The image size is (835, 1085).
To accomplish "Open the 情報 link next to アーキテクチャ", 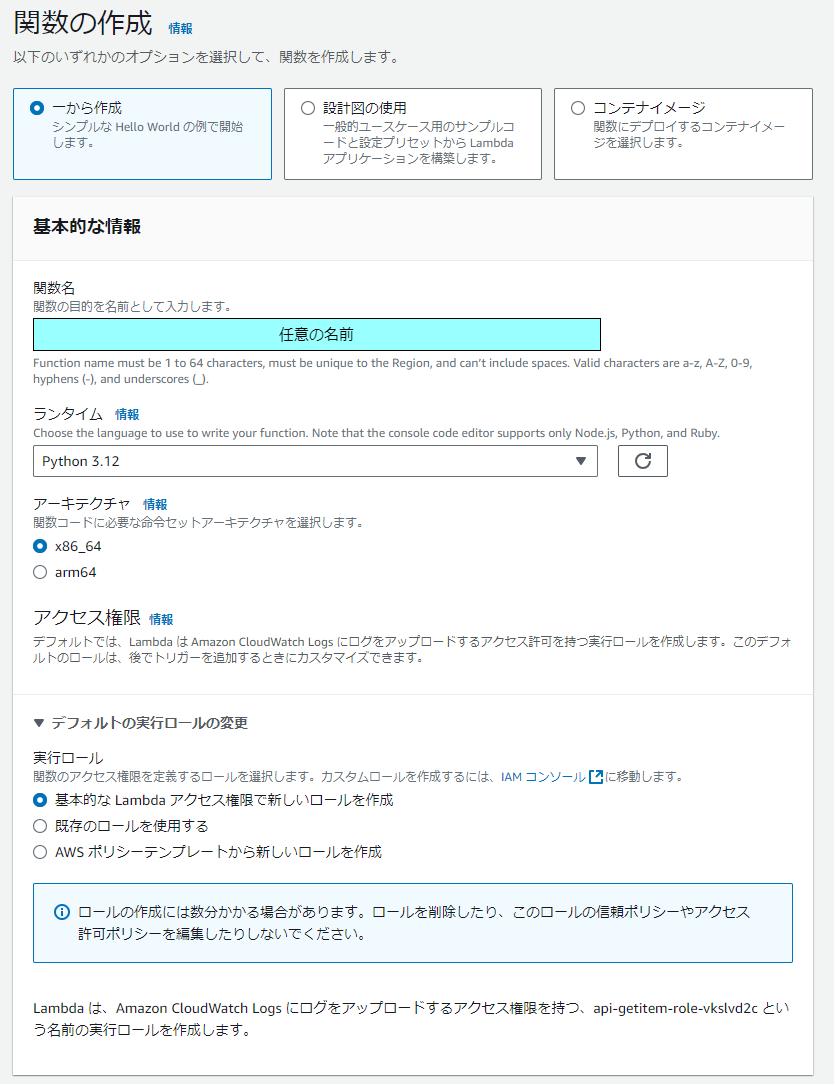I will pyautogui.click(x=155, y=504).
